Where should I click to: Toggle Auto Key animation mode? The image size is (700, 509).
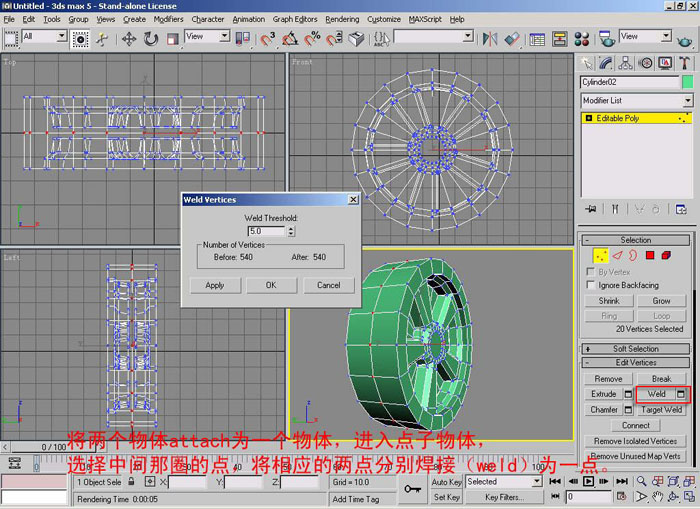click(x=446, y=481)
